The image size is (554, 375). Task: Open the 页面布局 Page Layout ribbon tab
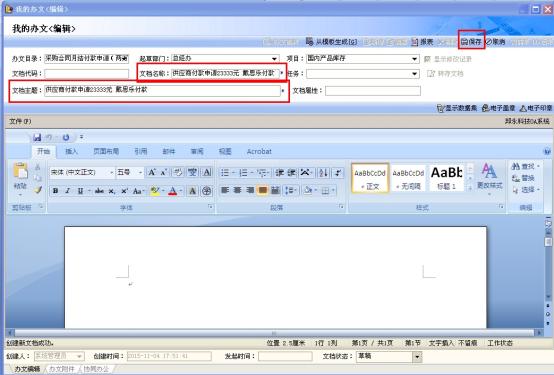106,151
